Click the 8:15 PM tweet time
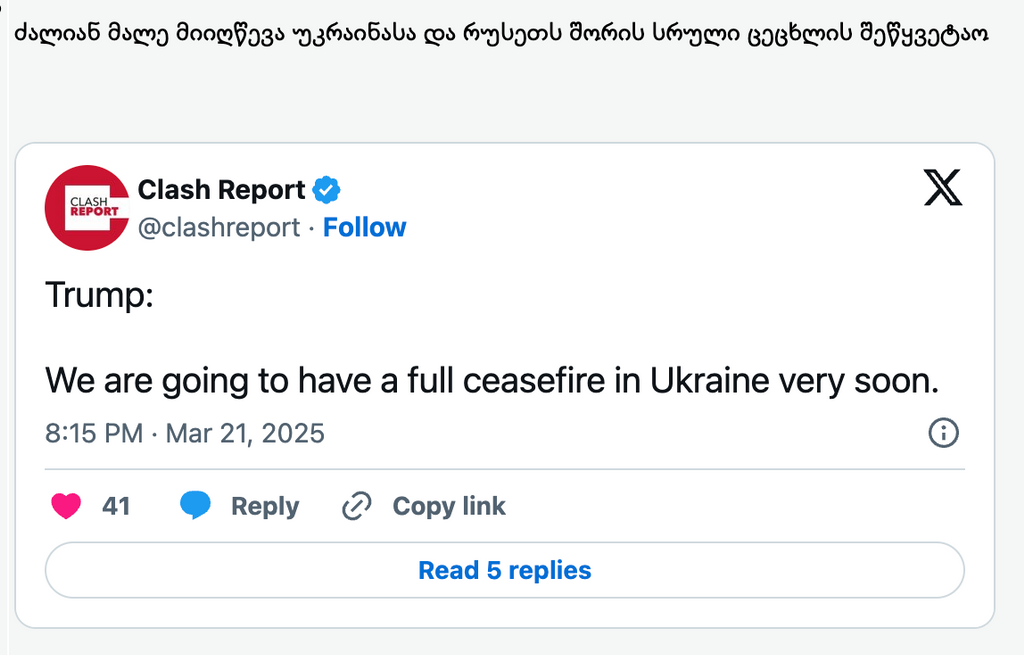Image resolution: width=1024 pixels, height=655 pixels. pyautogui.click(x=94, y=433)
